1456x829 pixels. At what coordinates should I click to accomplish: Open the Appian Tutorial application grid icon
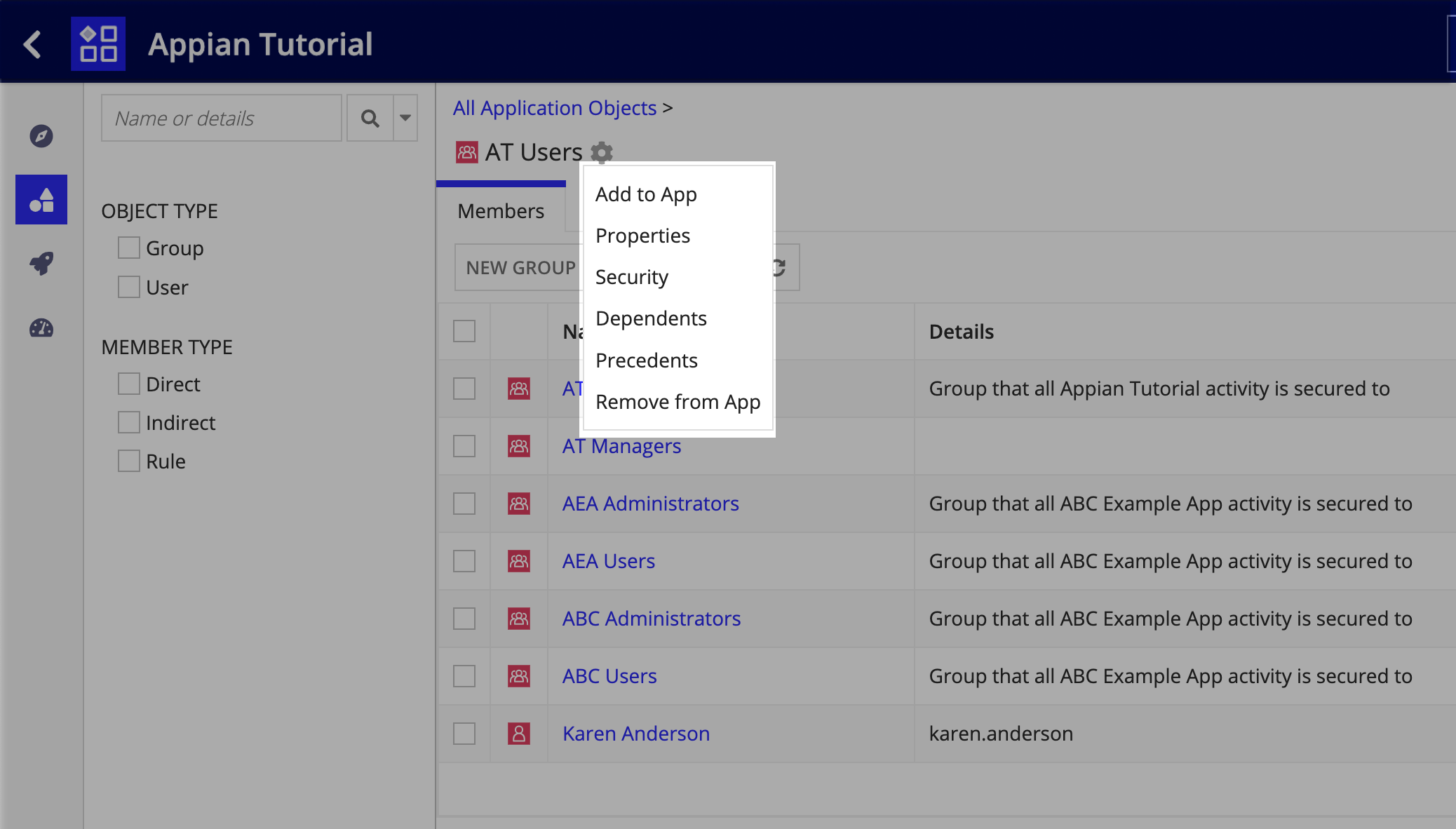tap(98, 44)
